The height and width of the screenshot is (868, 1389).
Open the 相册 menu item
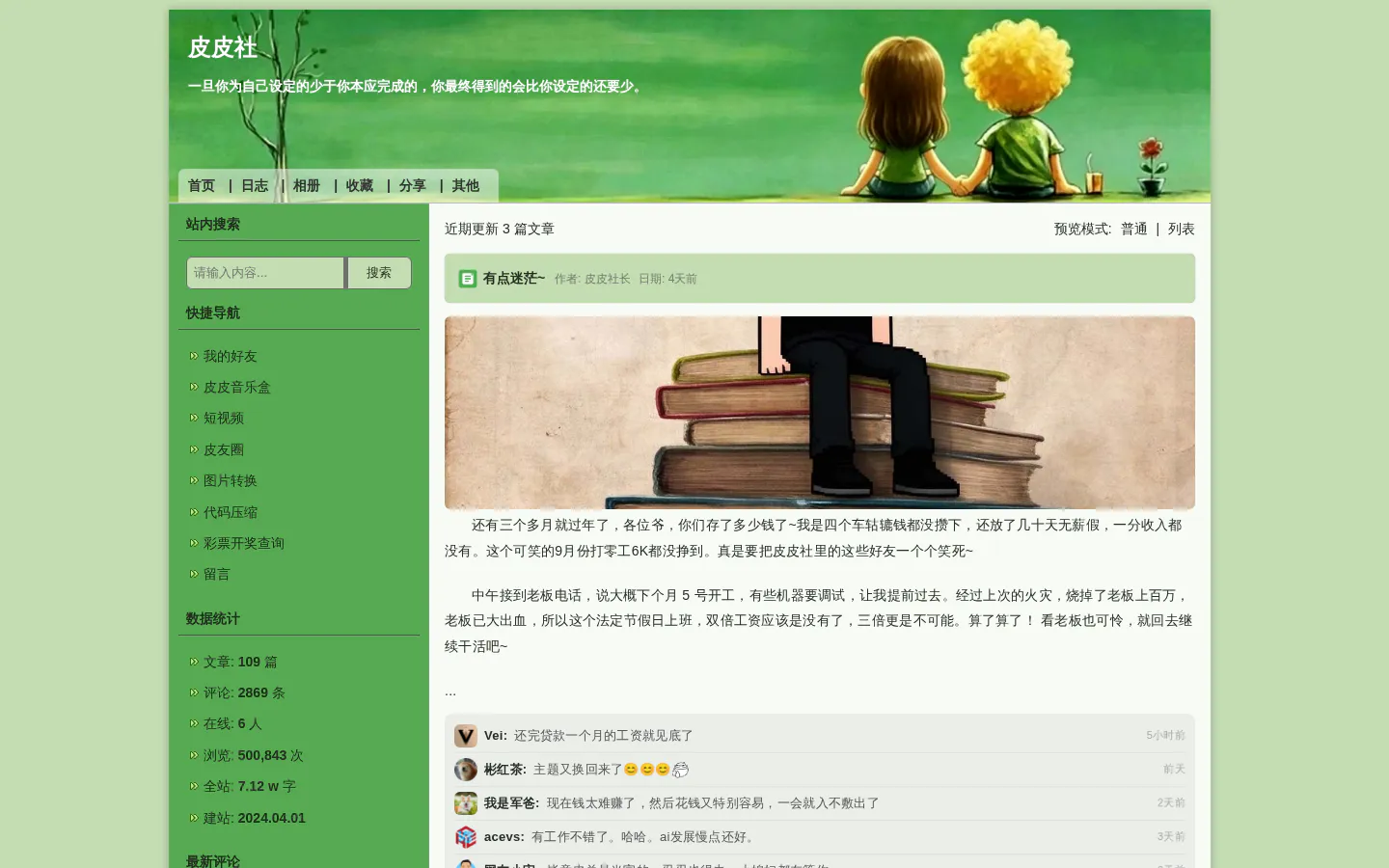click(x=307, y=186)
